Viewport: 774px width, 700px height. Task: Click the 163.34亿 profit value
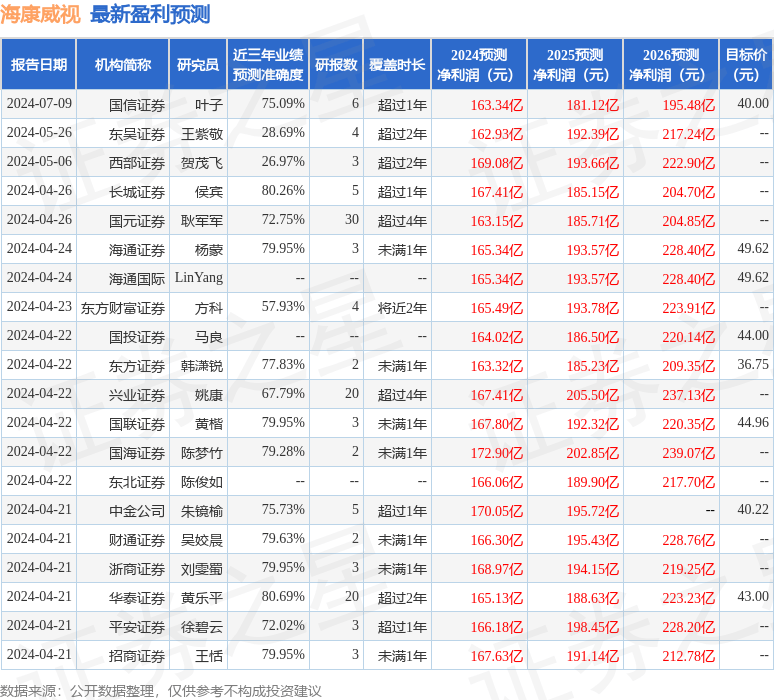pos(497,105)
